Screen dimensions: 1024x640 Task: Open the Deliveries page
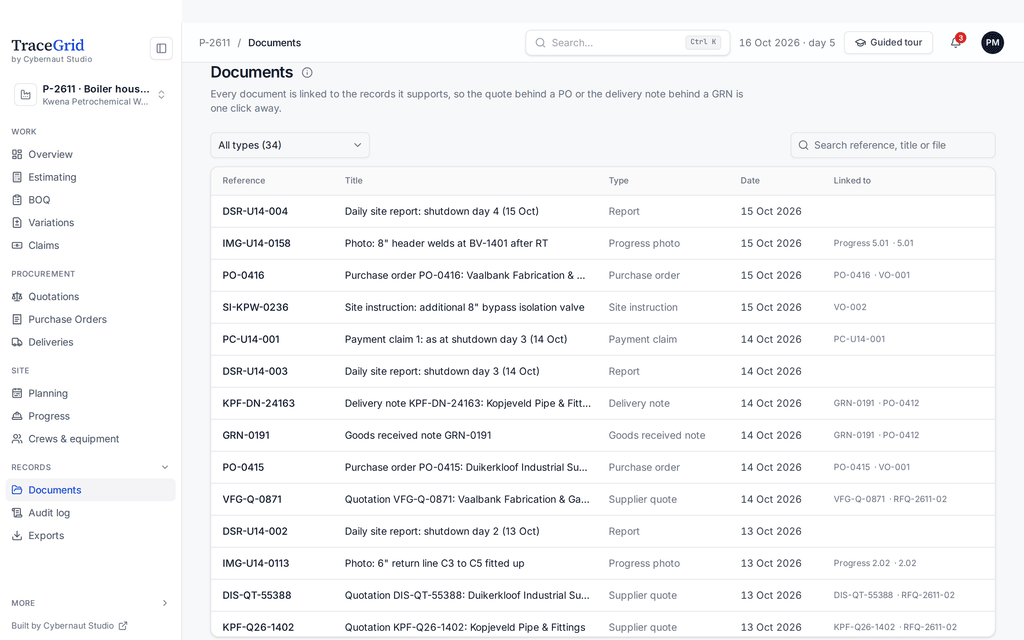[91, 342]
